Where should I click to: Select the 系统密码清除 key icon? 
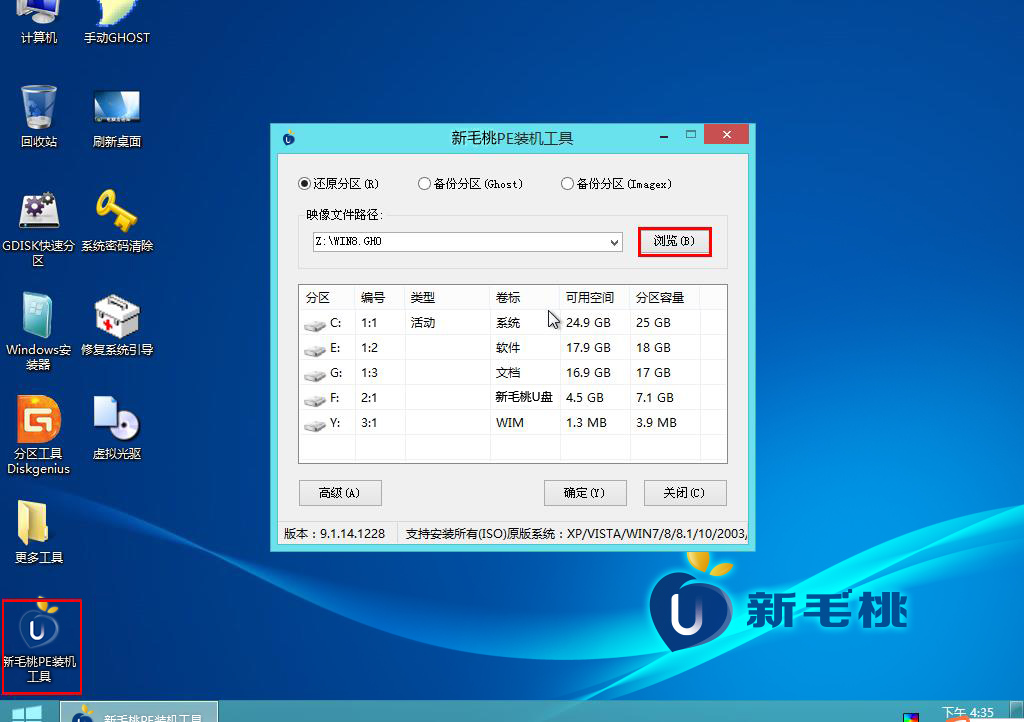click(x=117, y=221)
